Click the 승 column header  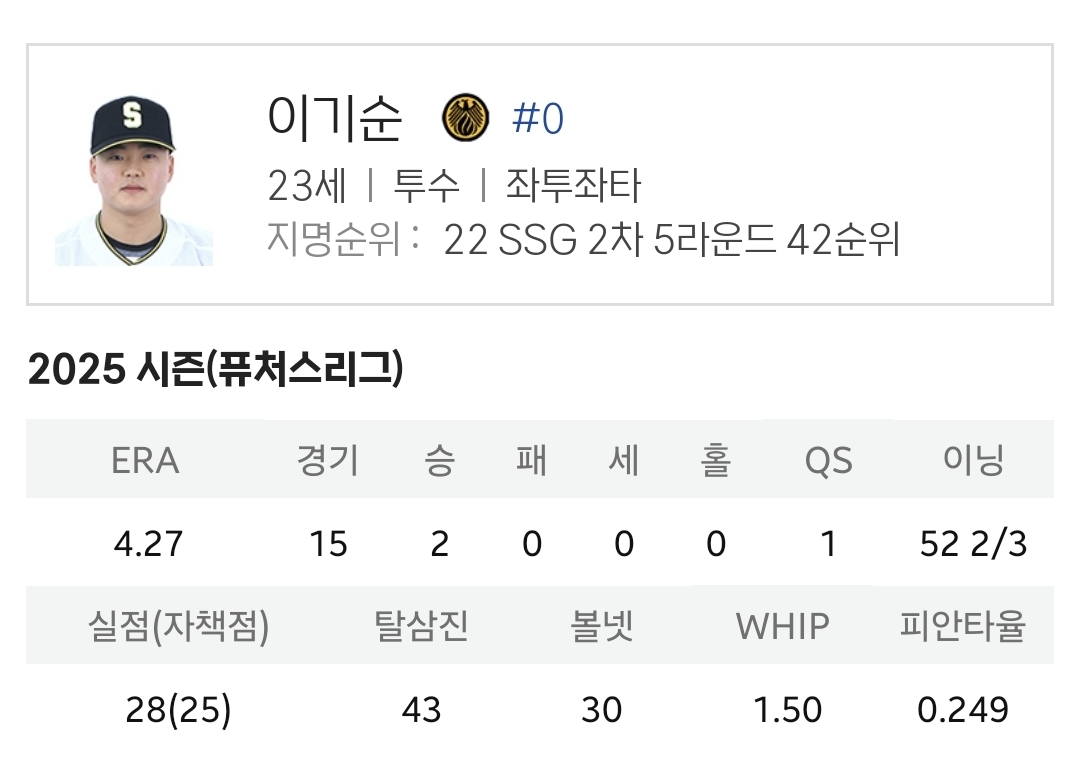(x=440, y=460)
